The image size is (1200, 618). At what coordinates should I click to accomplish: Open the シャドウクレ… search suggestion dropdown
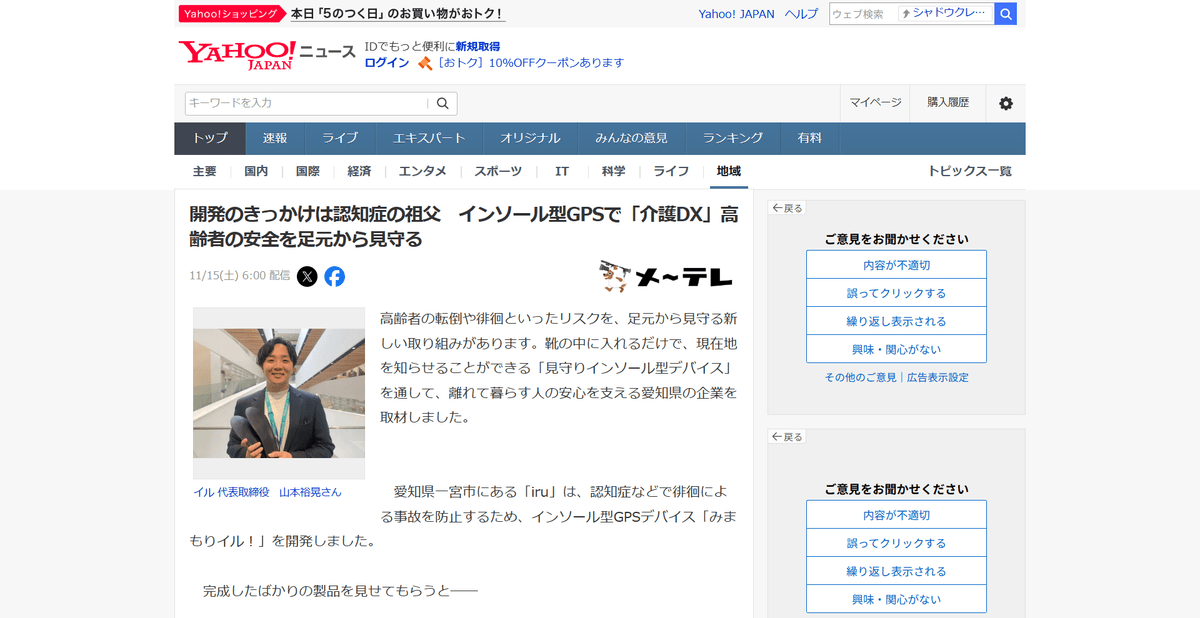coord(945,14)
